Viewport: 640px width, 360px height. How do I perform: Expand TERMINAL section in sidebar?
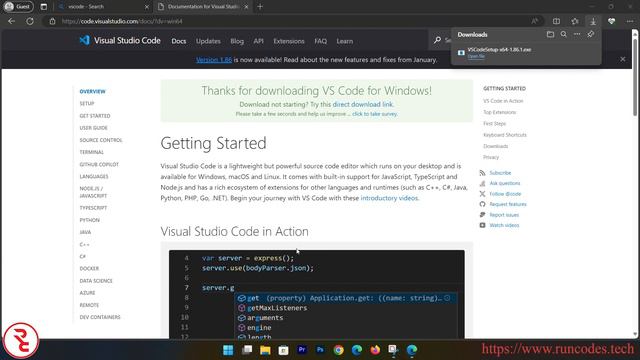[x=91, y=152]
